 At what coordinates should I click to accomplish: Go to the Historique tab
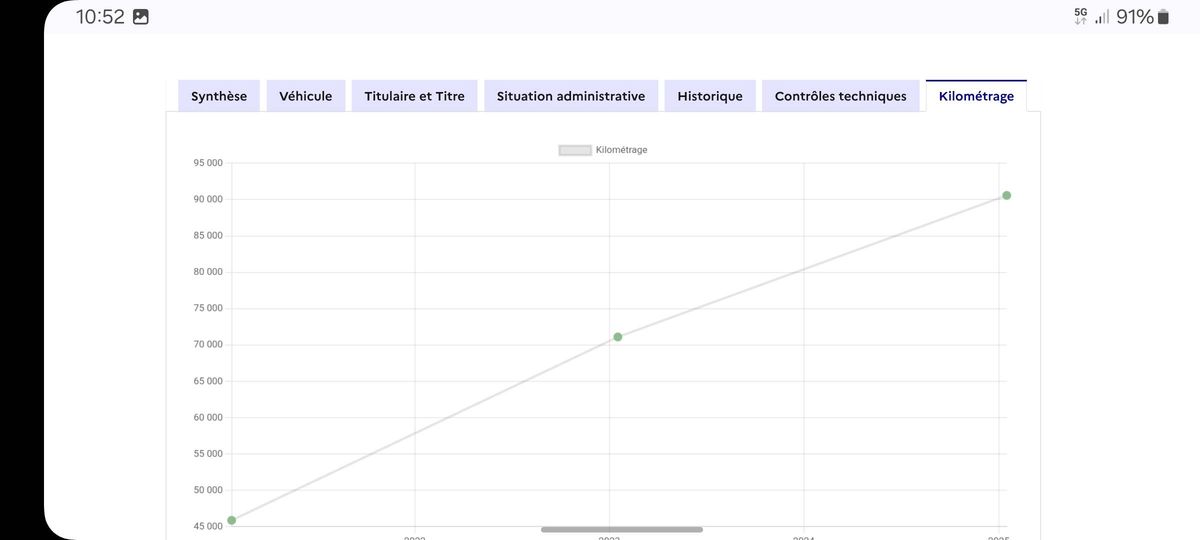710,96
